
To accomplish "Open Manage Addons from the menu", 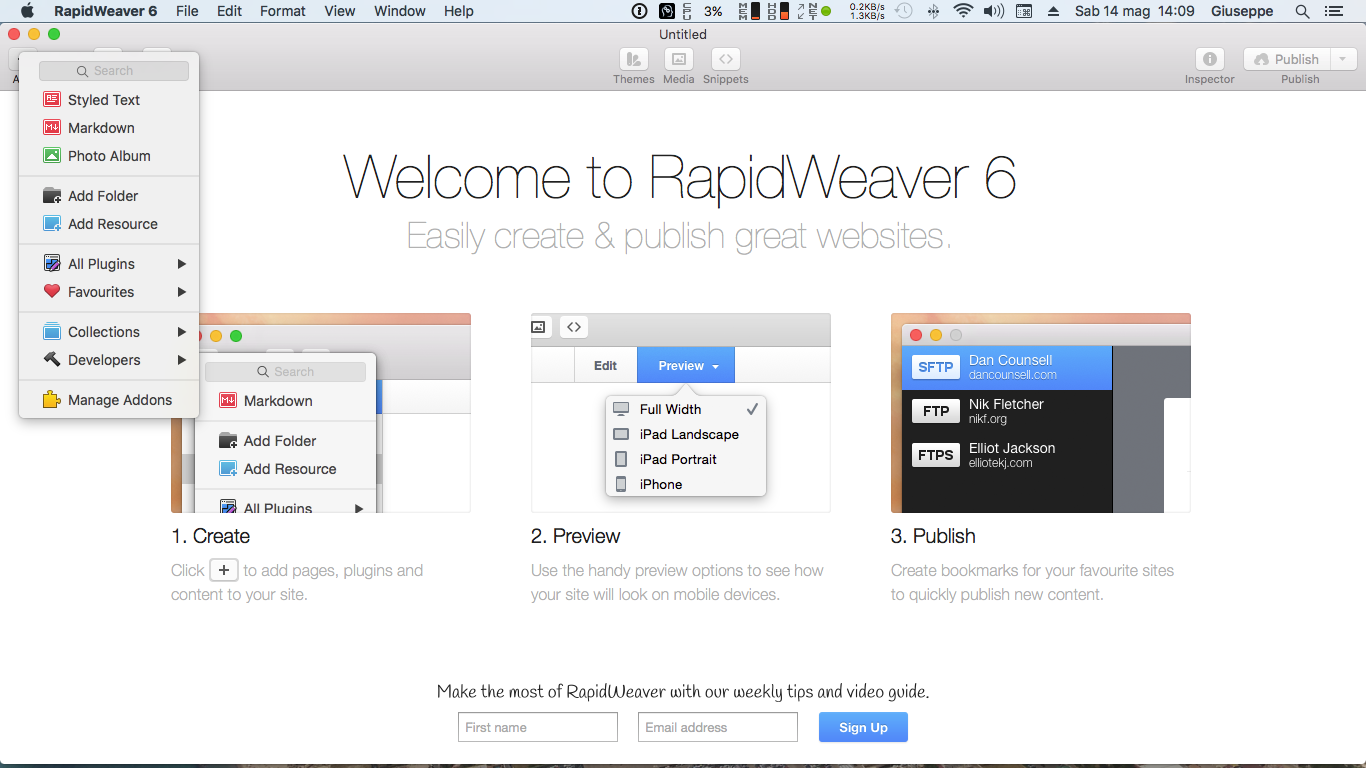I will (109, 400).
